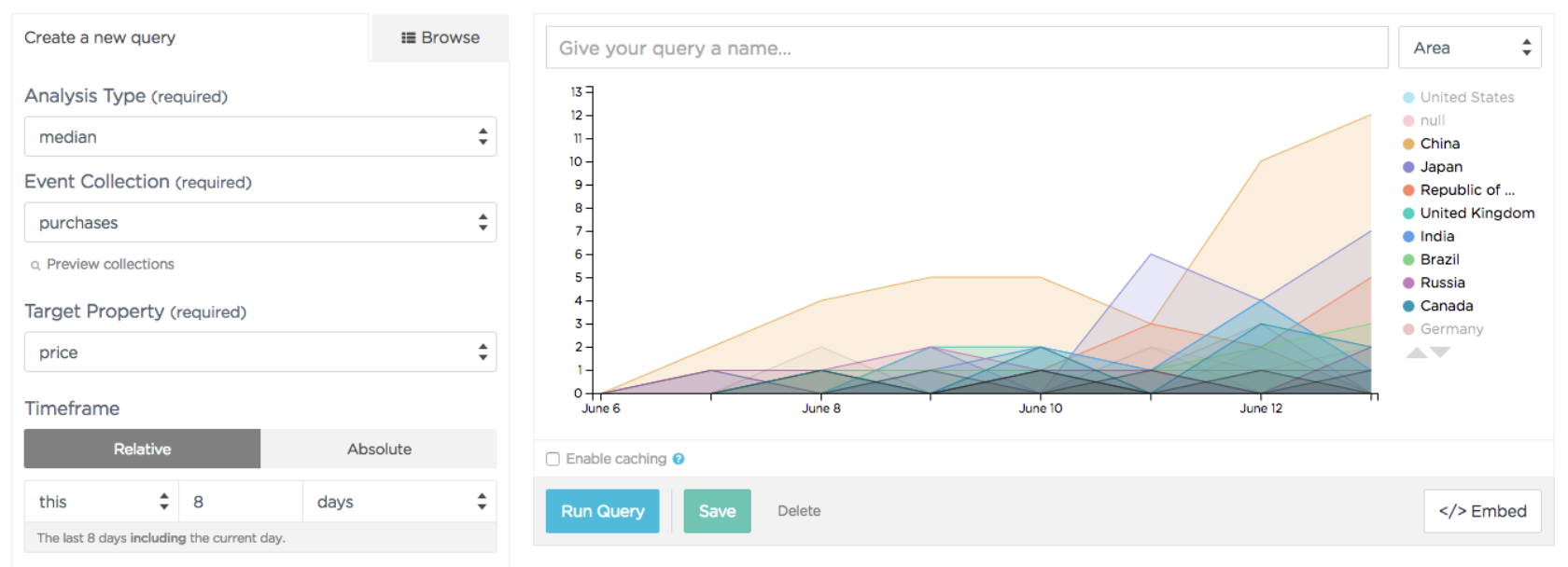Screen dimensions: 1568x567
Task: Click the June 10 x-axis label
Action: (1041, 408)
